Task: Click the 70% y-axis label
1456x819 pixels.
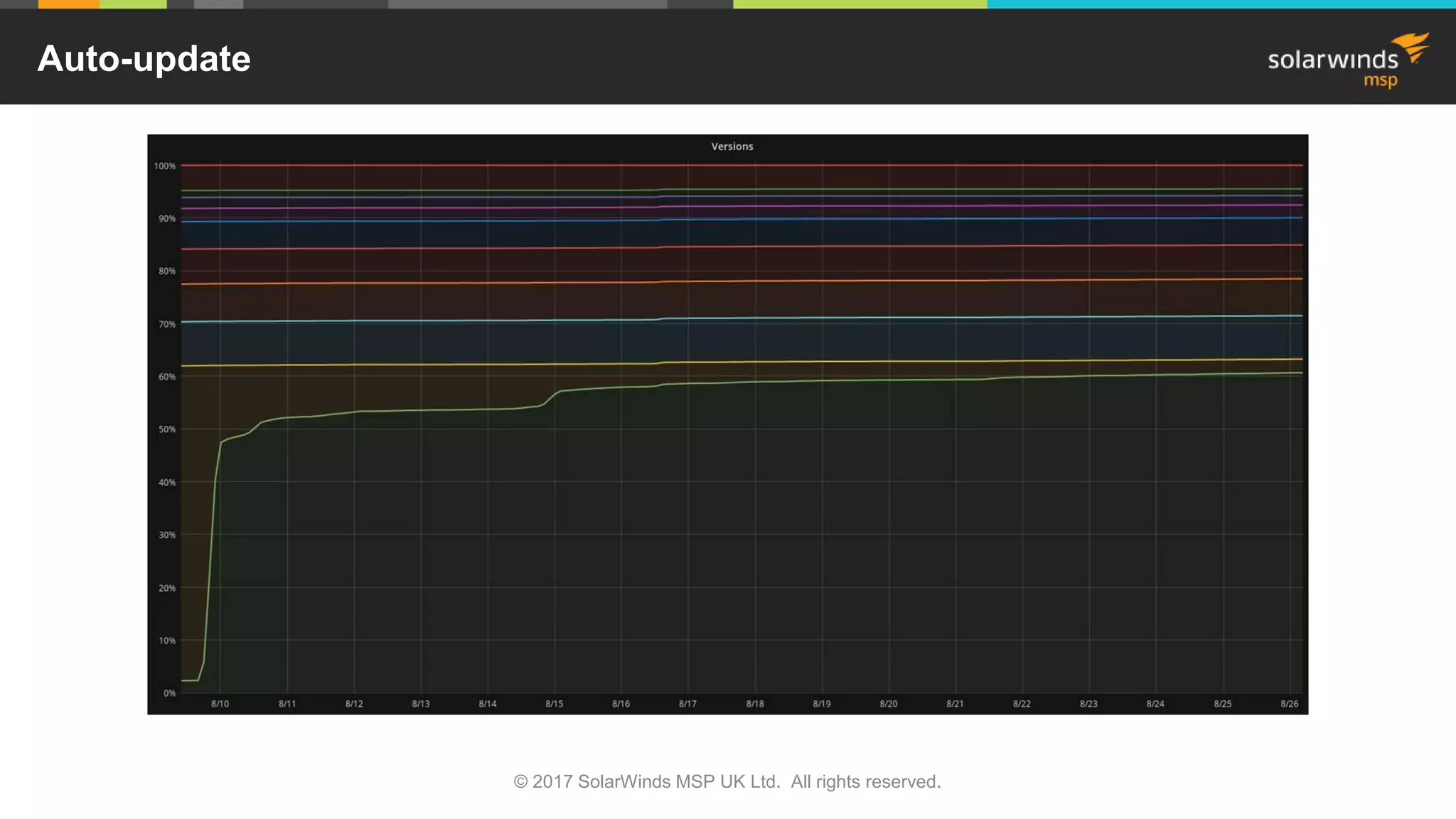Action: [x=167, y=324]
